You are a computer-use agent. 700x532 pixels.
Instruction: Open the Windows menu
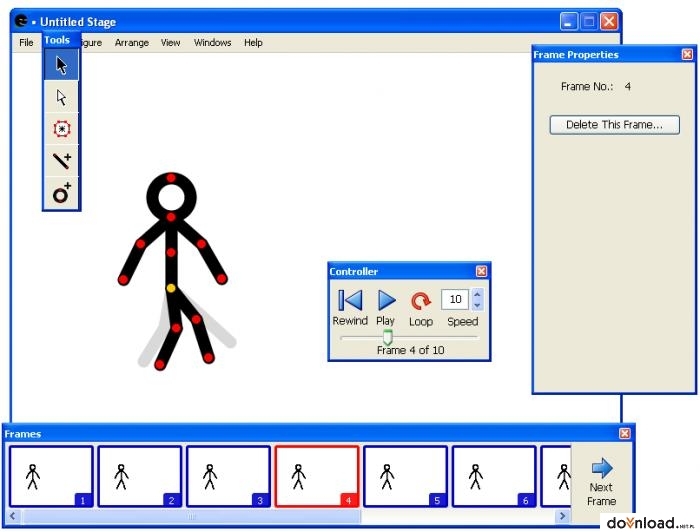pos(212,42)
